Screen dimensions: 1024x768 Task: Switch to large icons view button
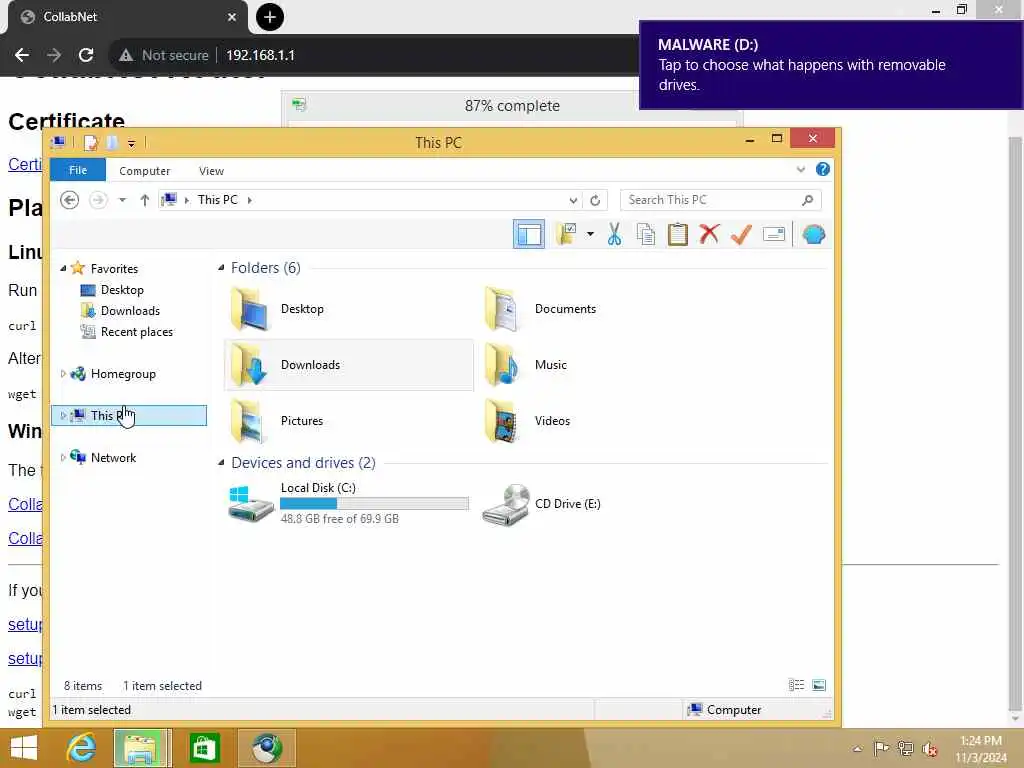pos(819,685)
